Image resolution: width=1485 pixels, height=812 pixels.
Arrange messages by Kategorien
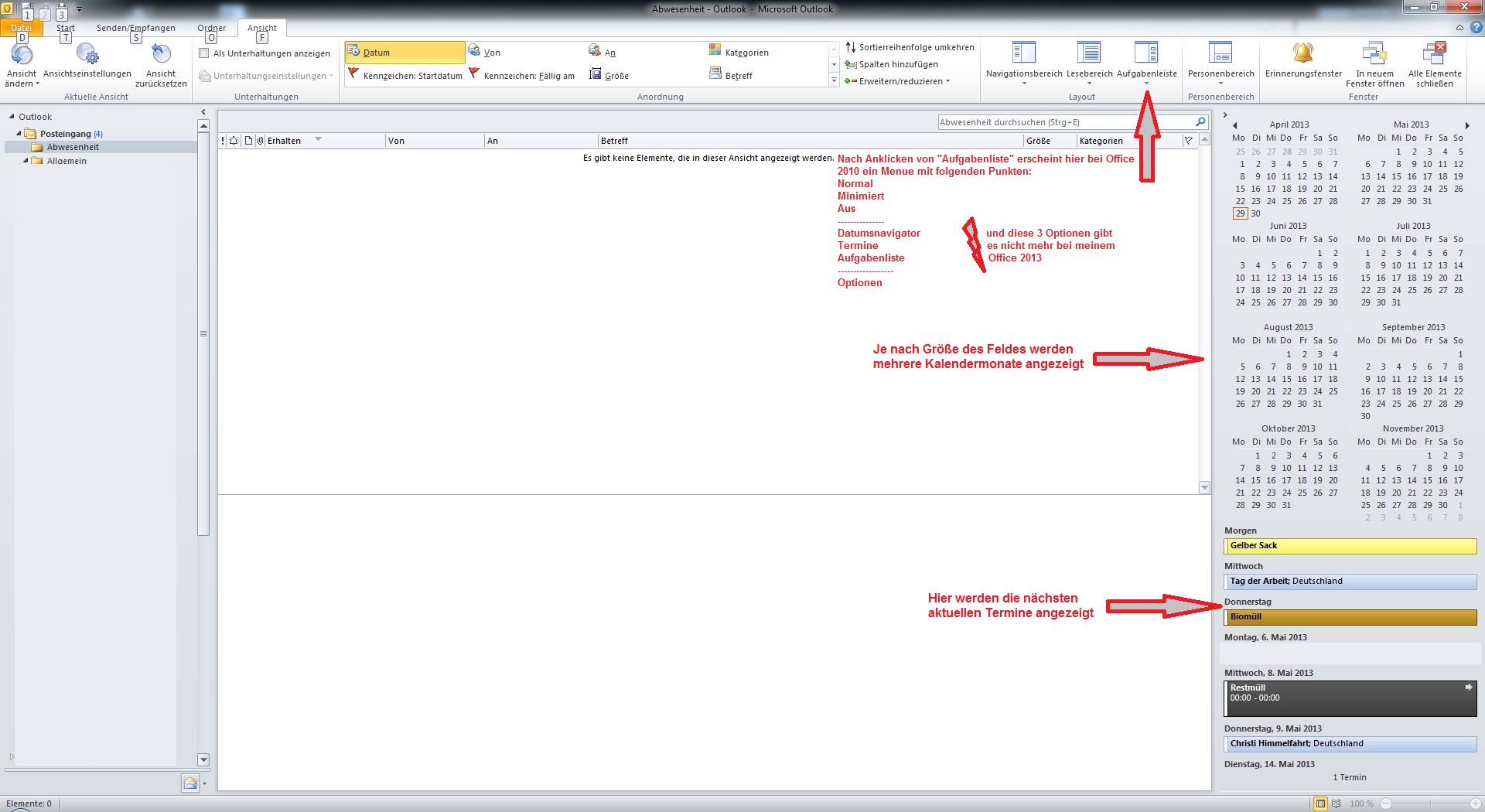pyautogui.click(x=739, y=53)
